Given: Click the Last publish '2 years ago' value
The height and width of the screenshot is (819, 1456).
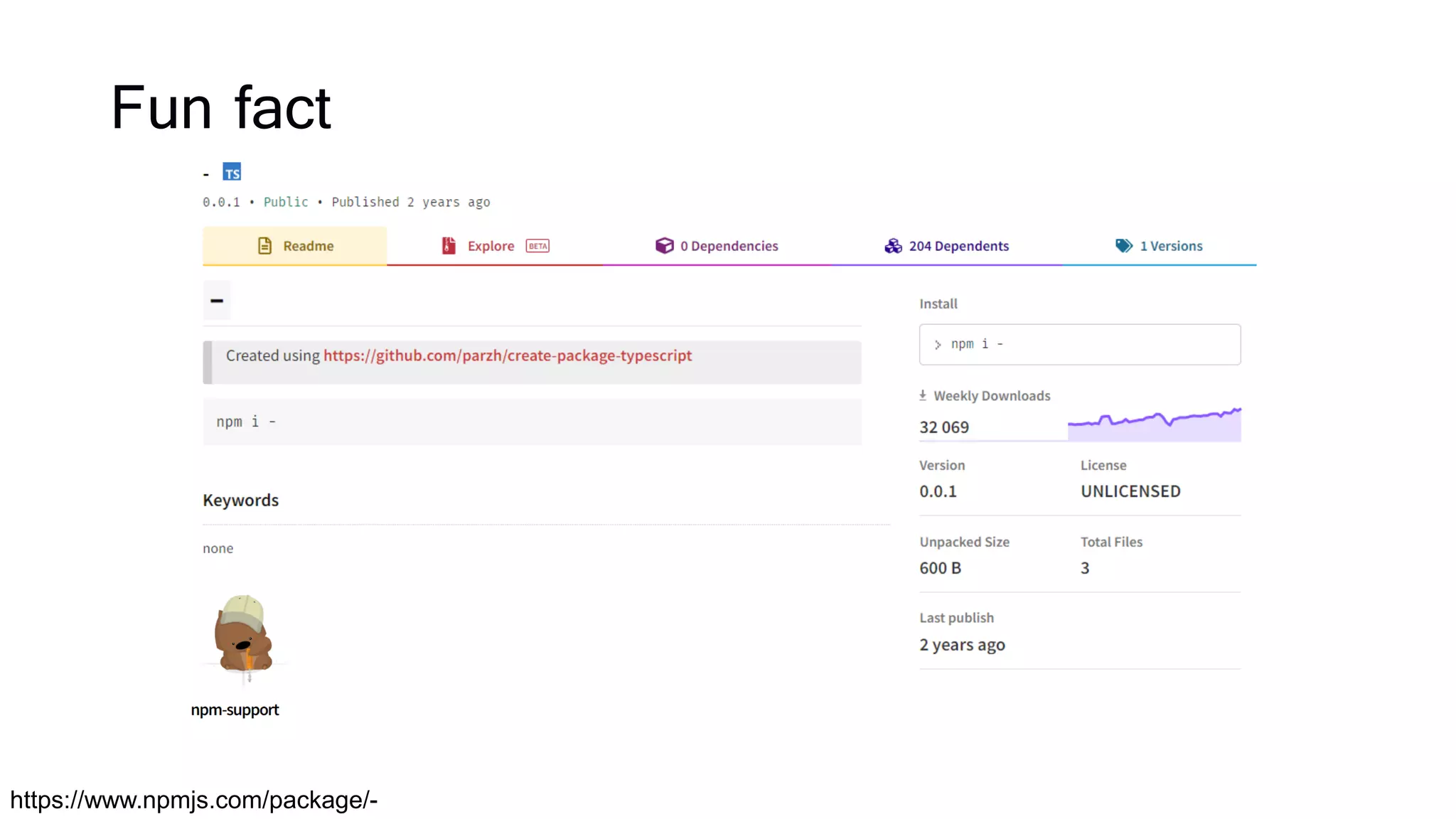Looking at the screenshot, I should pyautogui.click(x=962, y=645).
